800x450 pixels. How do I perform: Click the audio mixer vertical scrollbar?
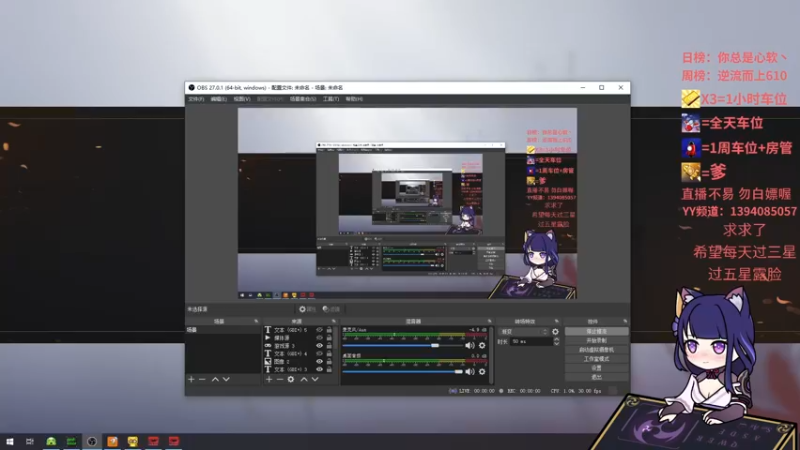click(x=491, y=355)
